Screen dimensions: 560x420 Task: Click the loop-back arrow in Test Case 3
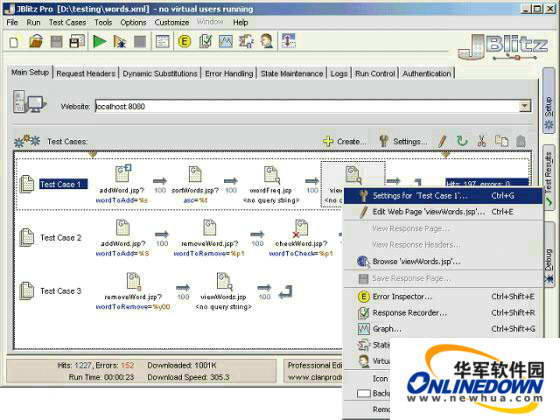(286, 291)
